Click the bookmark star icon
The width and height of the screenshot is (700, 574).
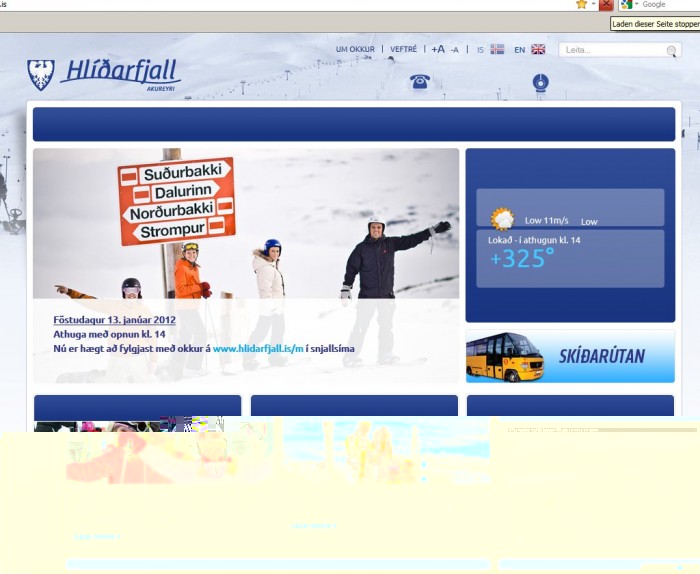coord(581,5)
